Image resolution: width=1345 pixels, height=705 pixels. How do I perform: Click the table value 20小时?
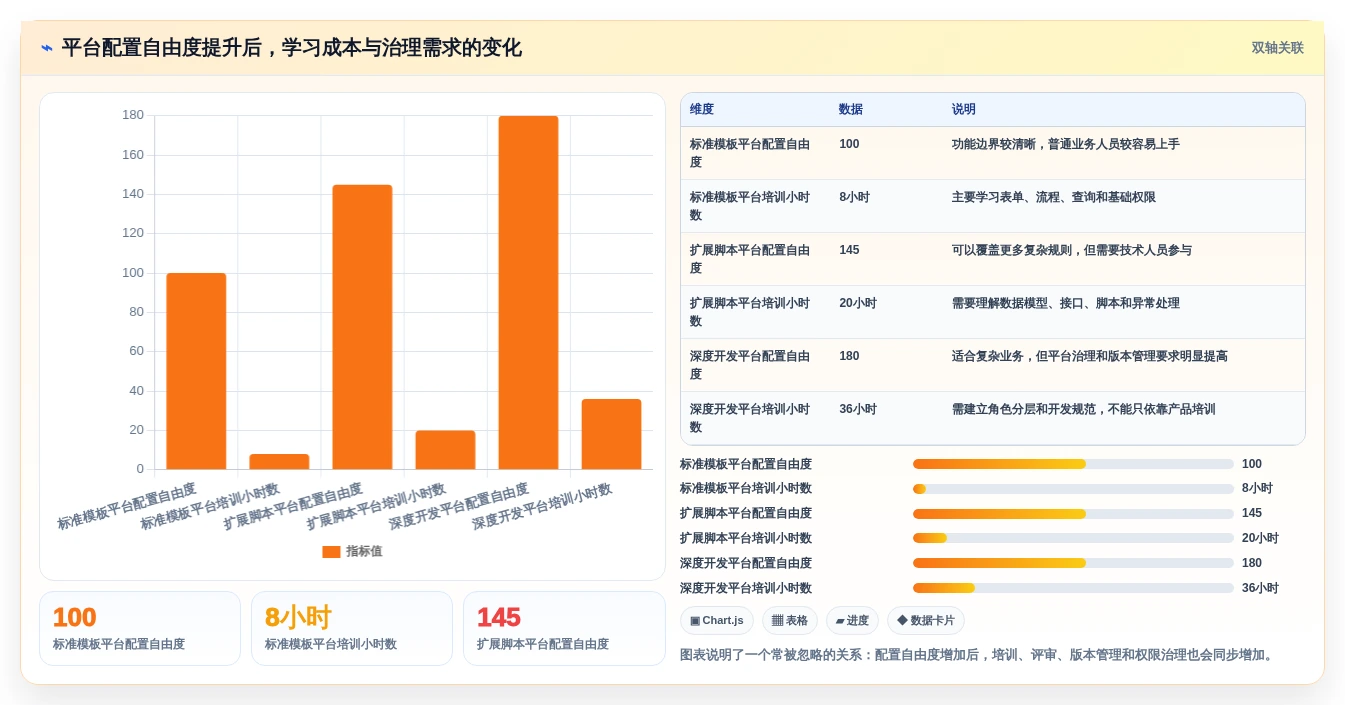858,303
